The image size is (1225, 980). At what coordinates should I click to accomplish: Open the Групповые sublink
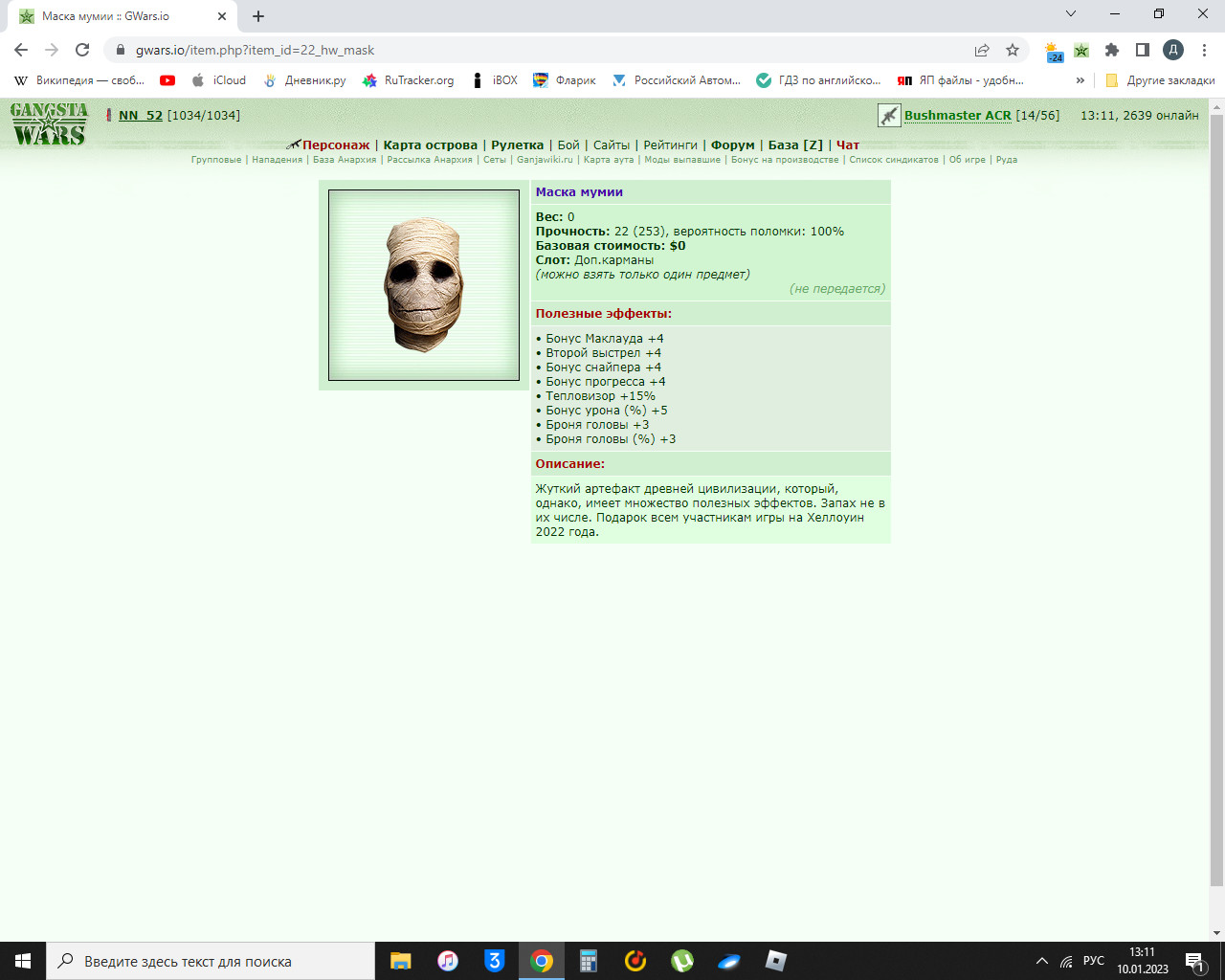point(216,160)
